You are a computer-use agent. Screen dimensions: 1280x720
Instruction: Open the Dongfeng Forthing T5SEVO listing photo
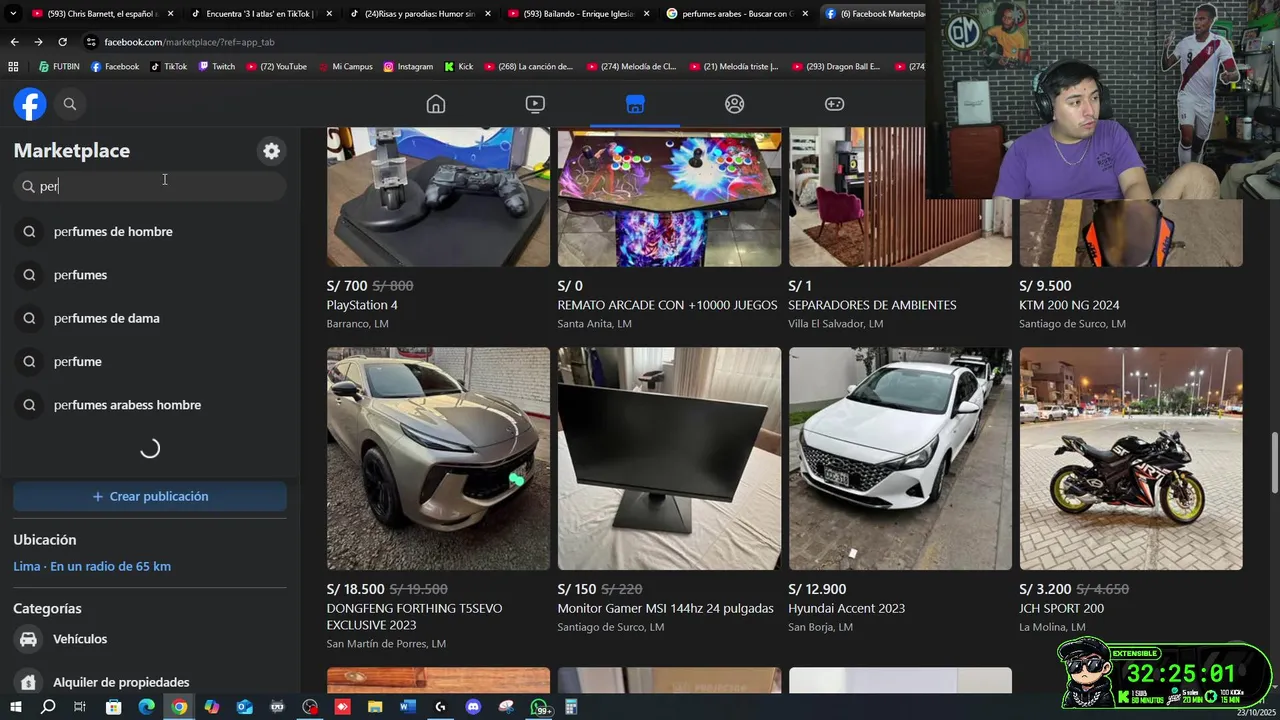pyautogui.click(x=438, y=459)
